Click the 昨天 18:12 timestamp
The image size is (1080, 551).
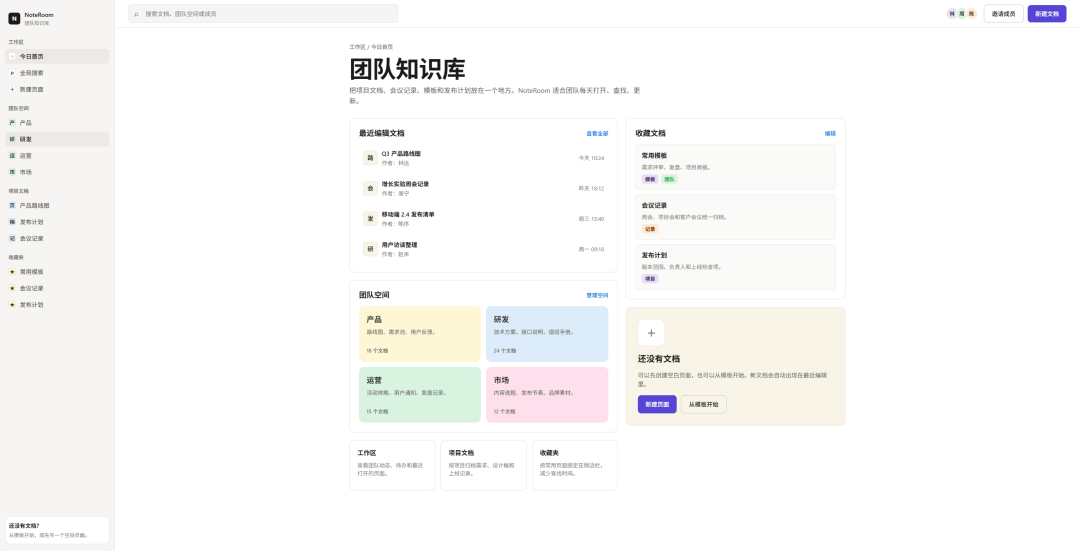(591, 188)
